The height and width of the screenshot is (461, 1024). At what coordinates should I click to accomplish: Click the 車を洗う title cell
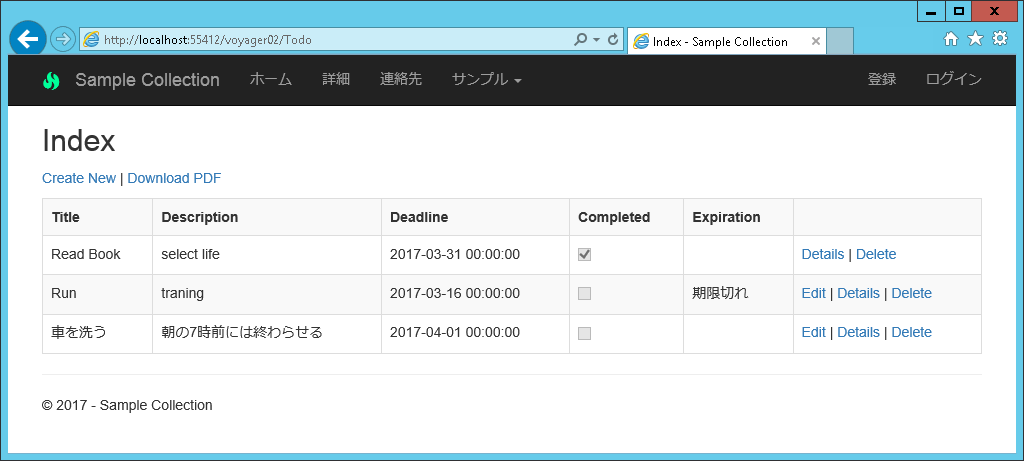[x=97, y=333]
